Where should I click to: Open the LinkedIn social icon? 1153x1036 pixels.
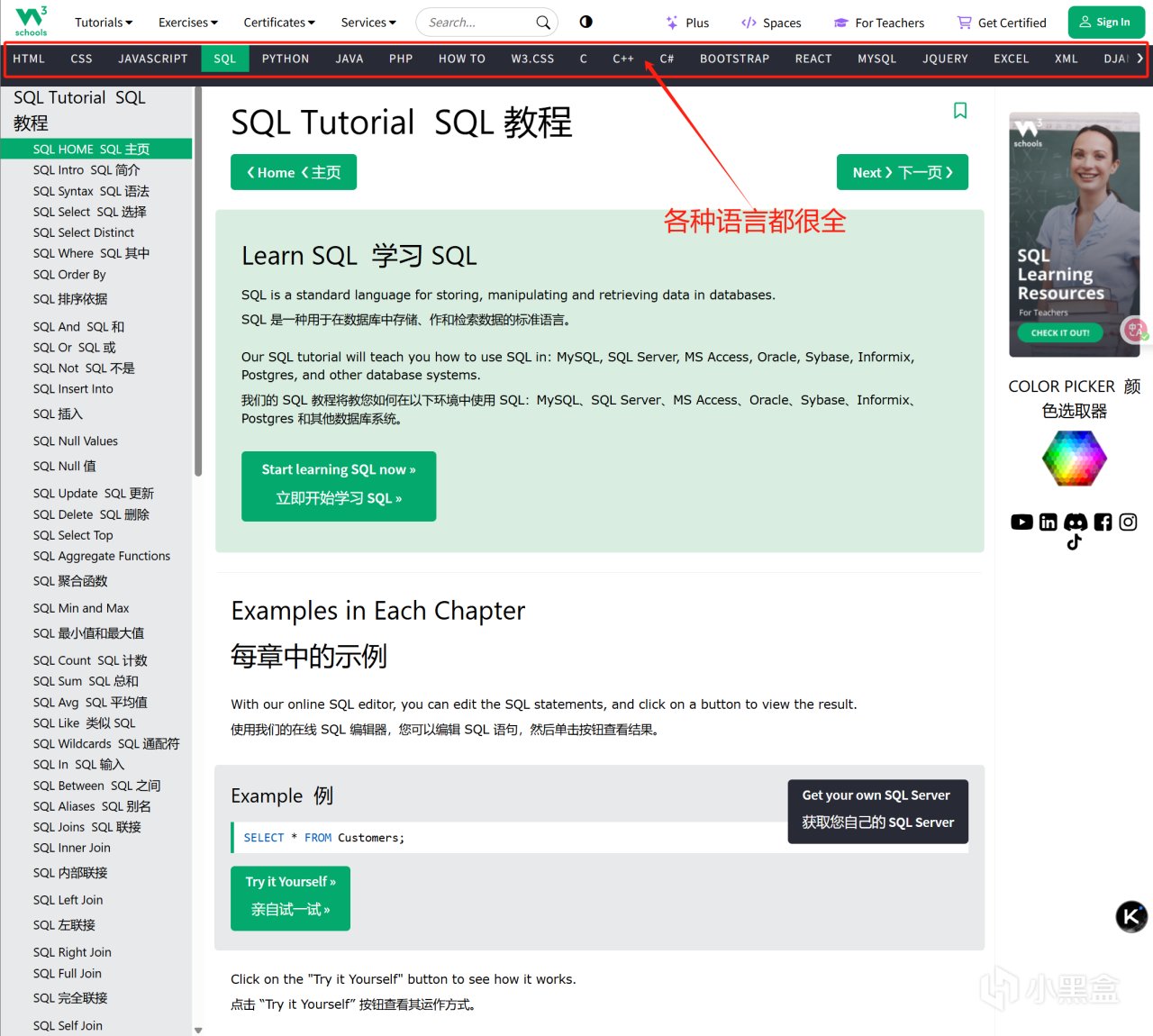click(x=1049, y=522)
